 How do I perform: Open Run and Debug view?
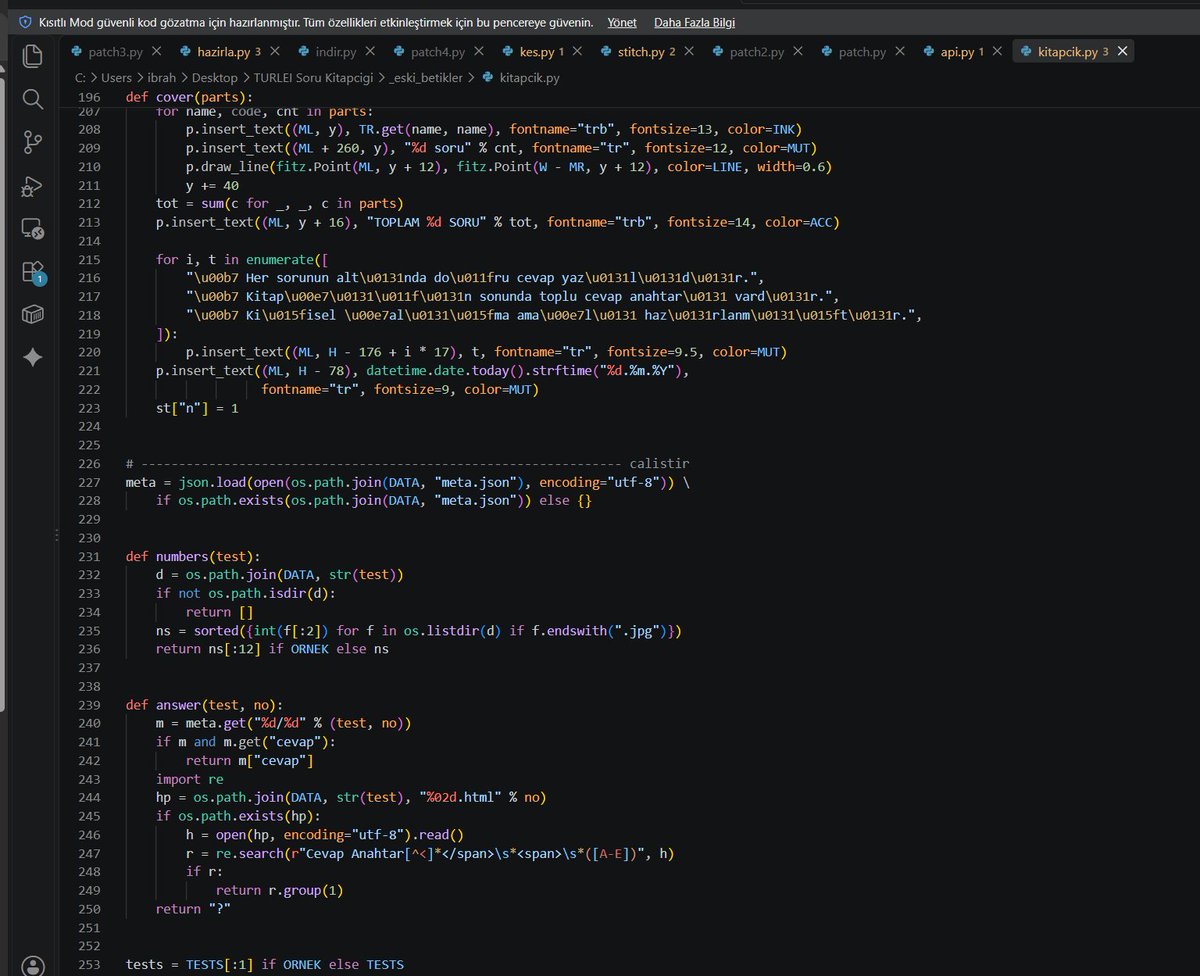[x=32, y=186]
